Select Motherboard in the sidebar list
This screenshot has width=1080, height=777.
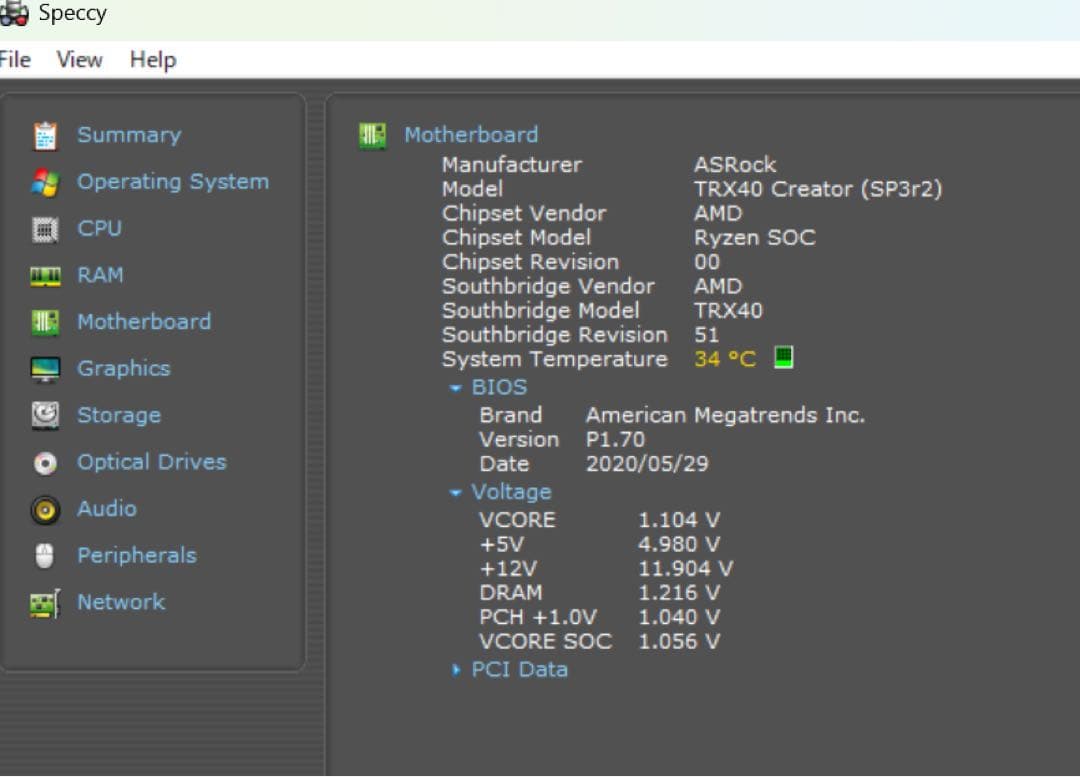pos(144,322)
